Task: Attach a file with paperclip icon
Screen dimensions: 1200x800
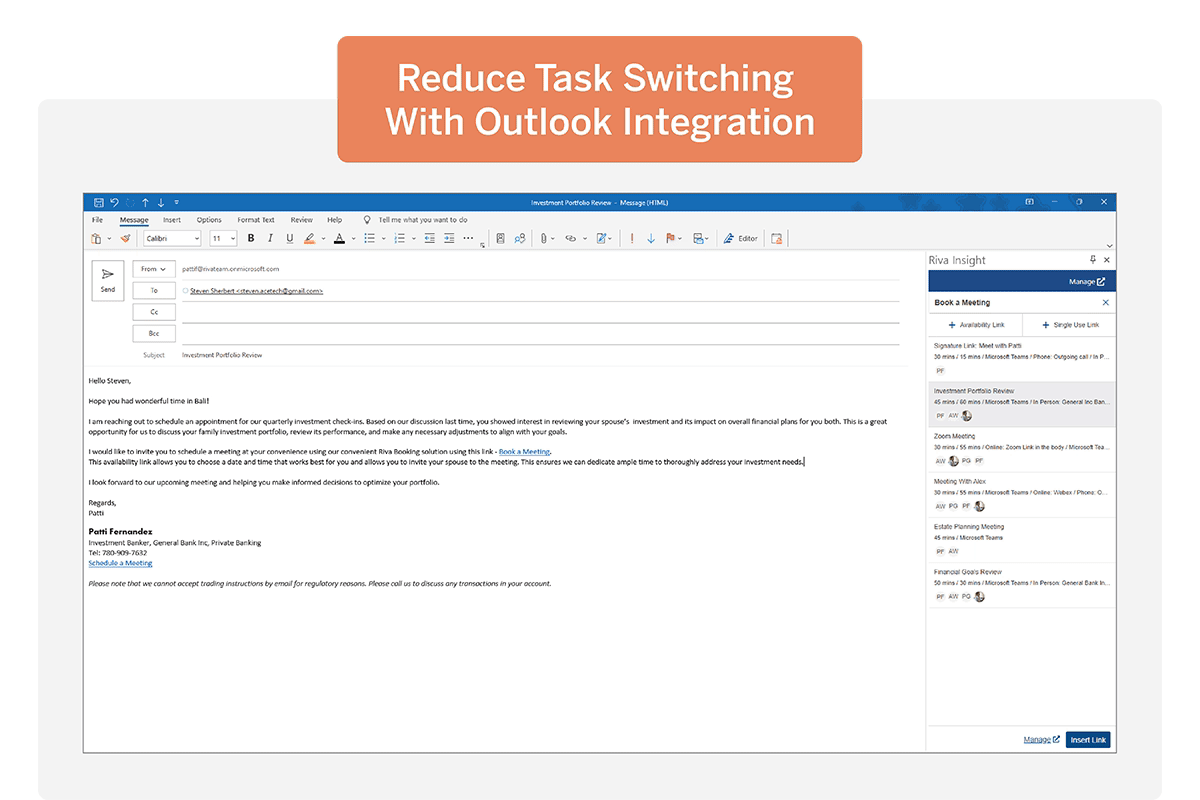Action: click(x=544, y=238)
